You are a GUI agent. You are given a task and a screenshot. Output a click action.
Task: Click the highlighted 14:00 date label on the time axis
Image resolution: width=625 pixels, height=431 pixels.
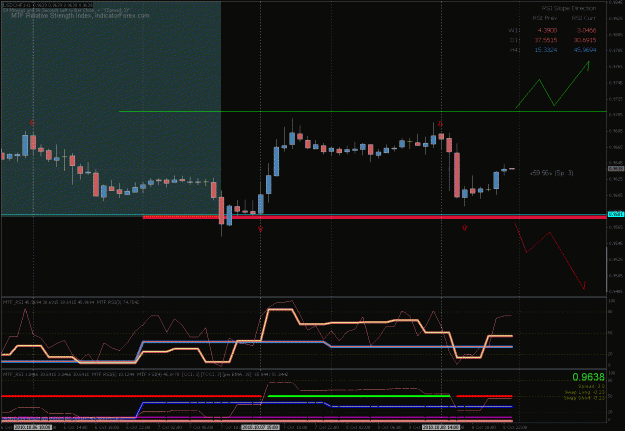coord(440,427)
